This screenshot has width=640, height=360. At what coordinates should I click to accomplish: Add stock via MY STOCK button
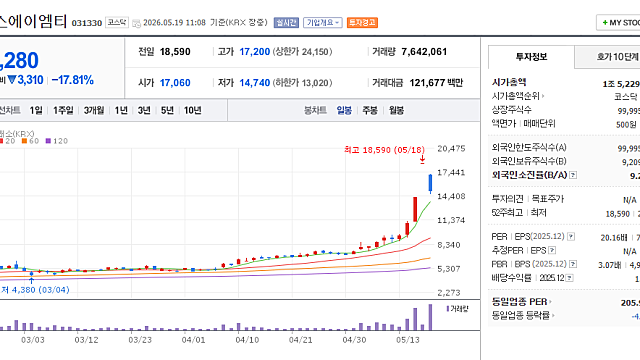[618, 23]
